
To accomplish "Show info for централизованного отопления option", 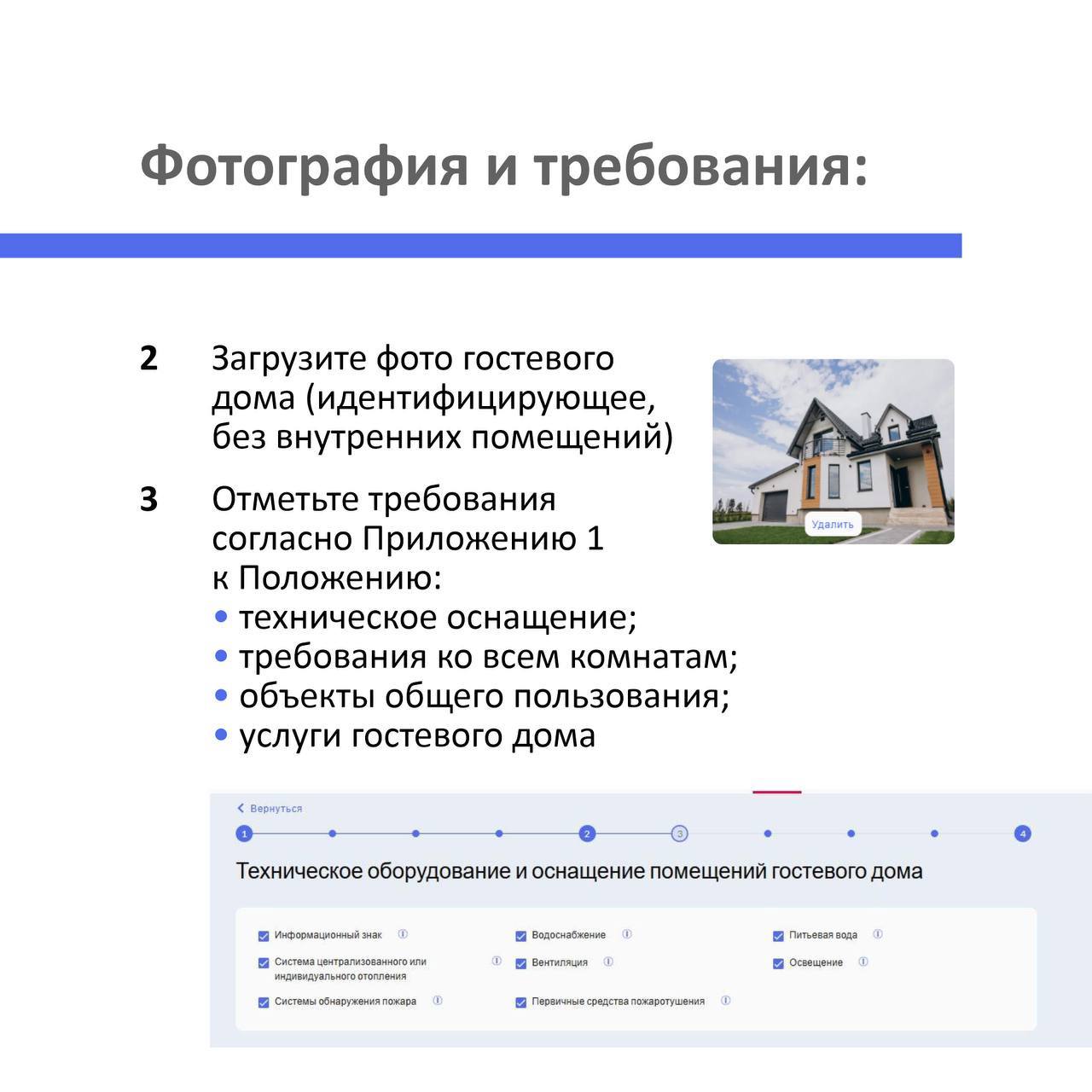I will (497, 961).
